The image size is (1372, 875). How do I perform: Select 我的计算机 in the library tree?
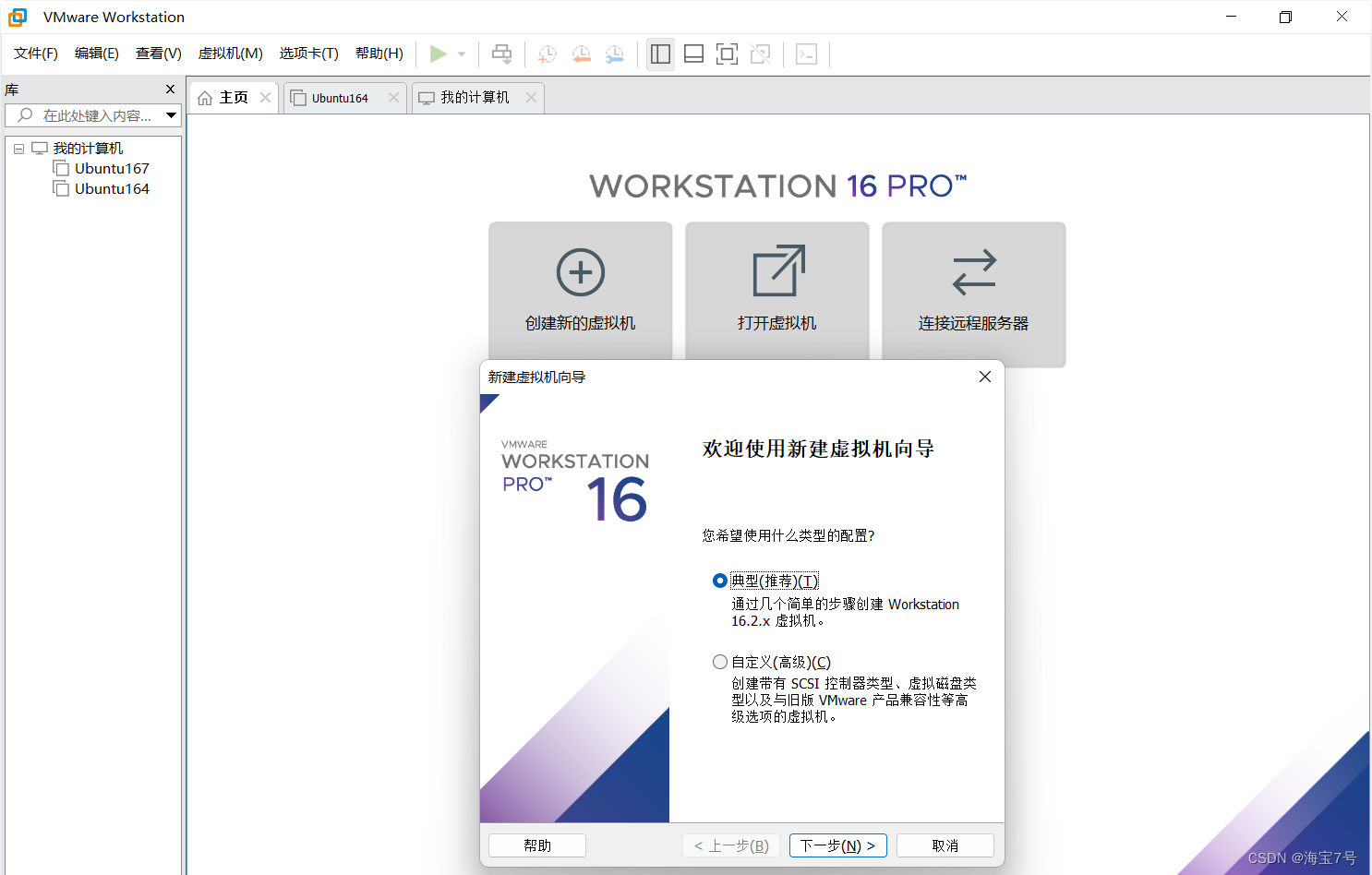pyautogui.click(x=88, y=148)
